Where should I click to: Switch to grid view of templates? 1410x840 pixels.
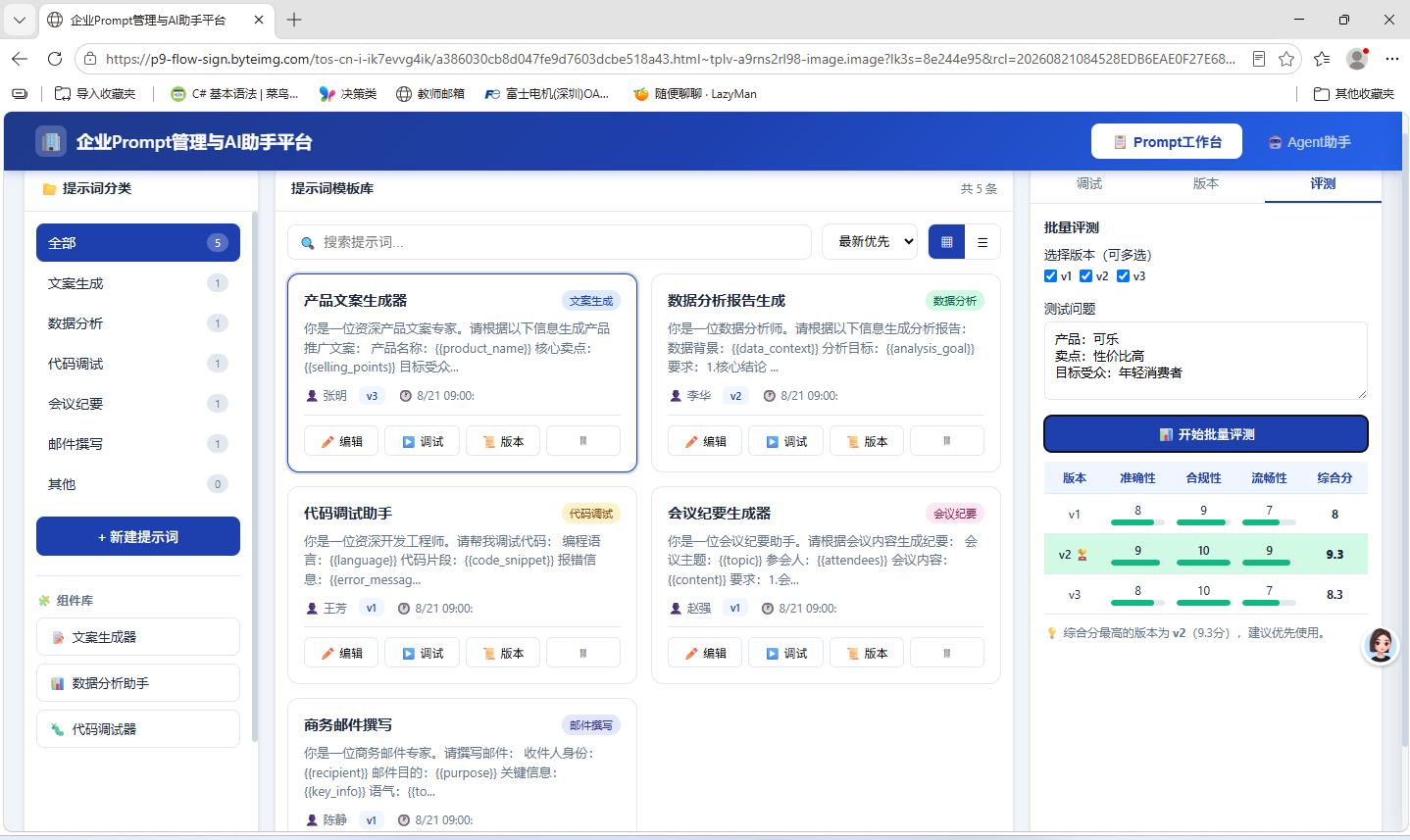[x=946, y=242]
